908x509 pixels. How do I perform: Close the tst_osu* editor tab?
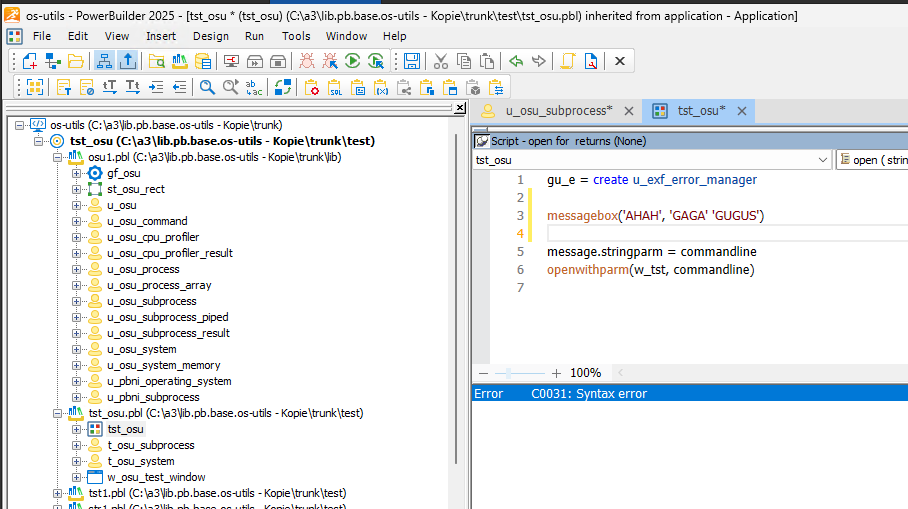742,111
